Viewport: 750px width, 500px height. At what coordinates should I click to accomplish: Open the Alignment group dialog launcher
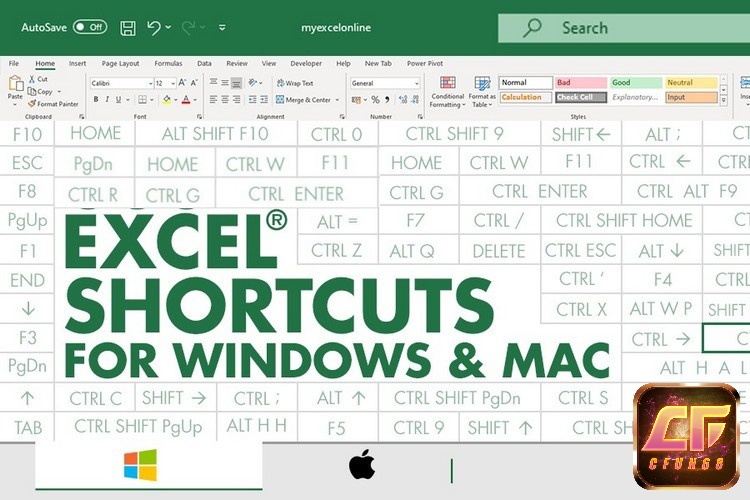342,116
